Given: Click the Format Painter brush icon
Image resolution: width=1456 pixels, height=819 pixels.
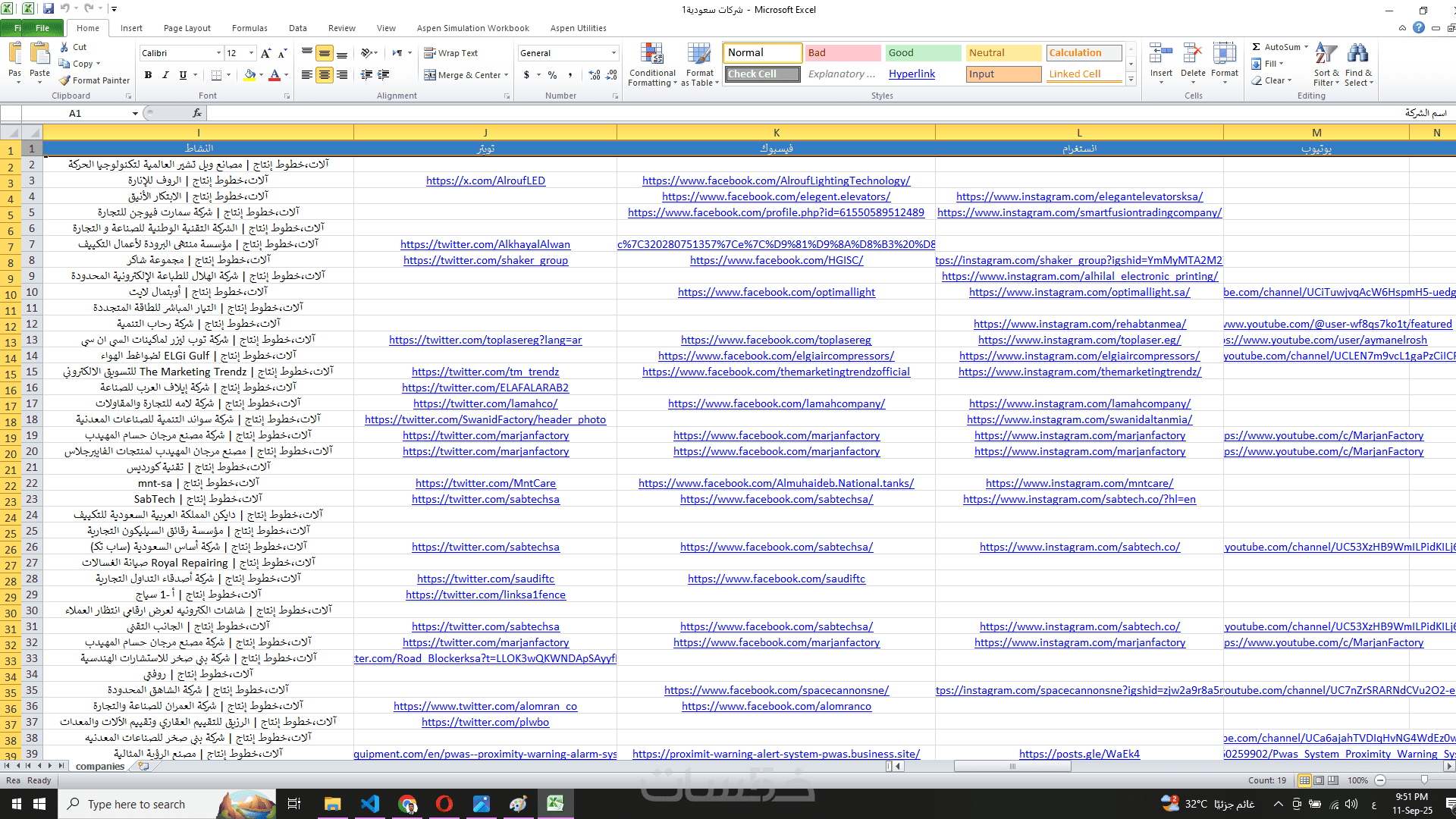Looking at the screenshot, I should pyautogui.click(x=65, y=80).
